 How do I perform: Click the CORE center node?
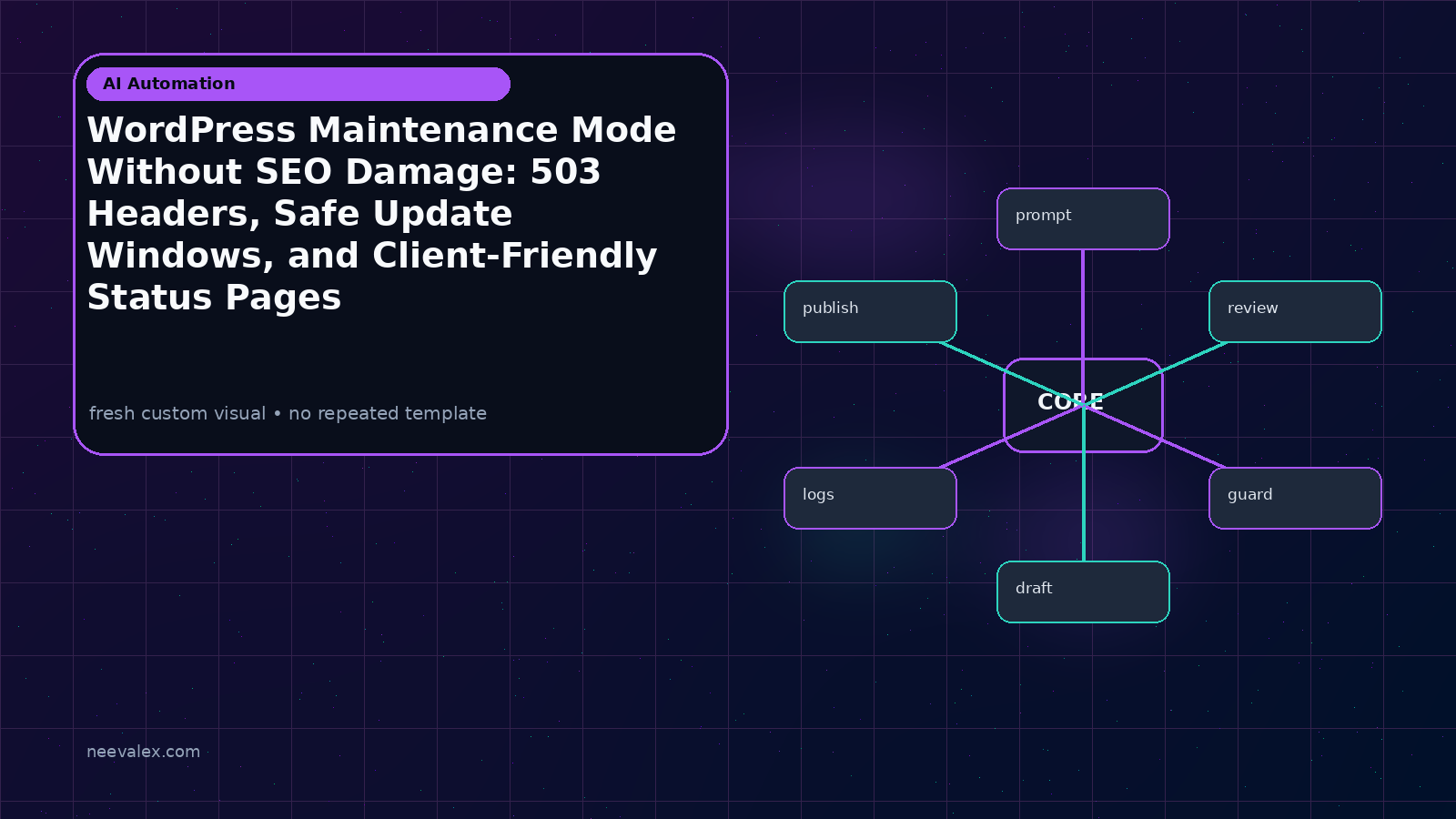tap(1083, 405)
